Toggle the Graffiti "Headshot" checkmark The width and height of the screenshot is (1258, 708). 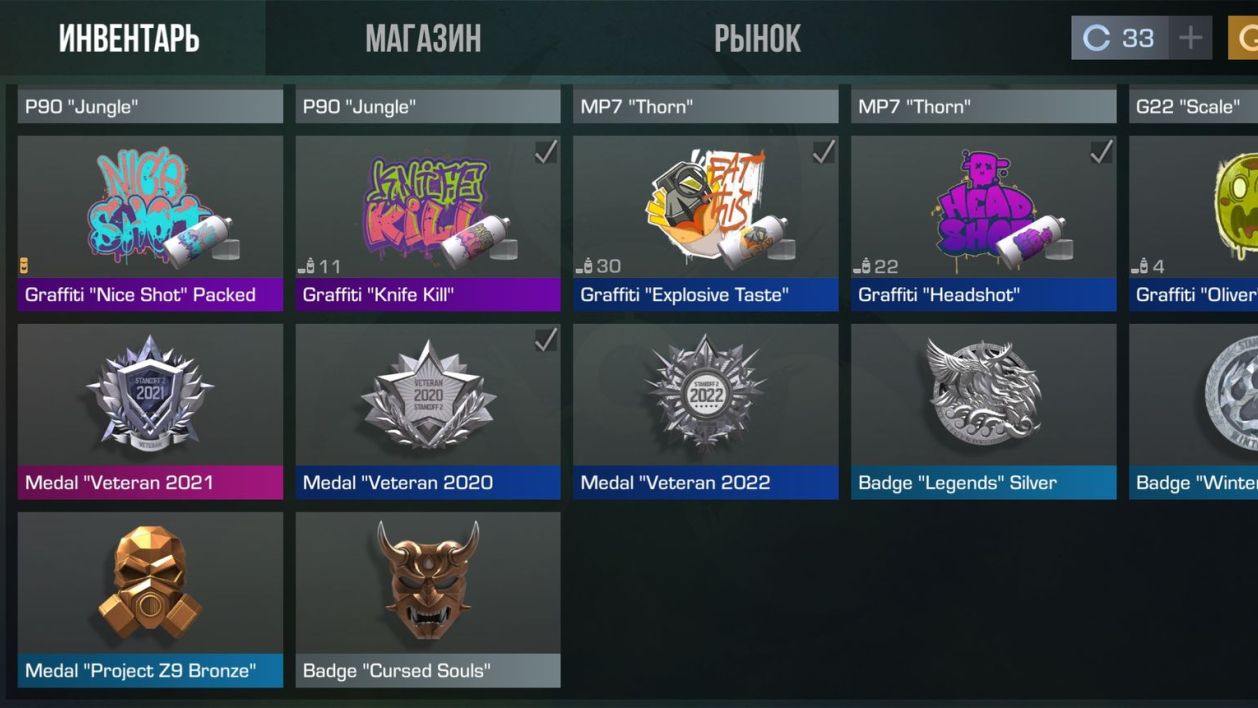coord(1101,152)
